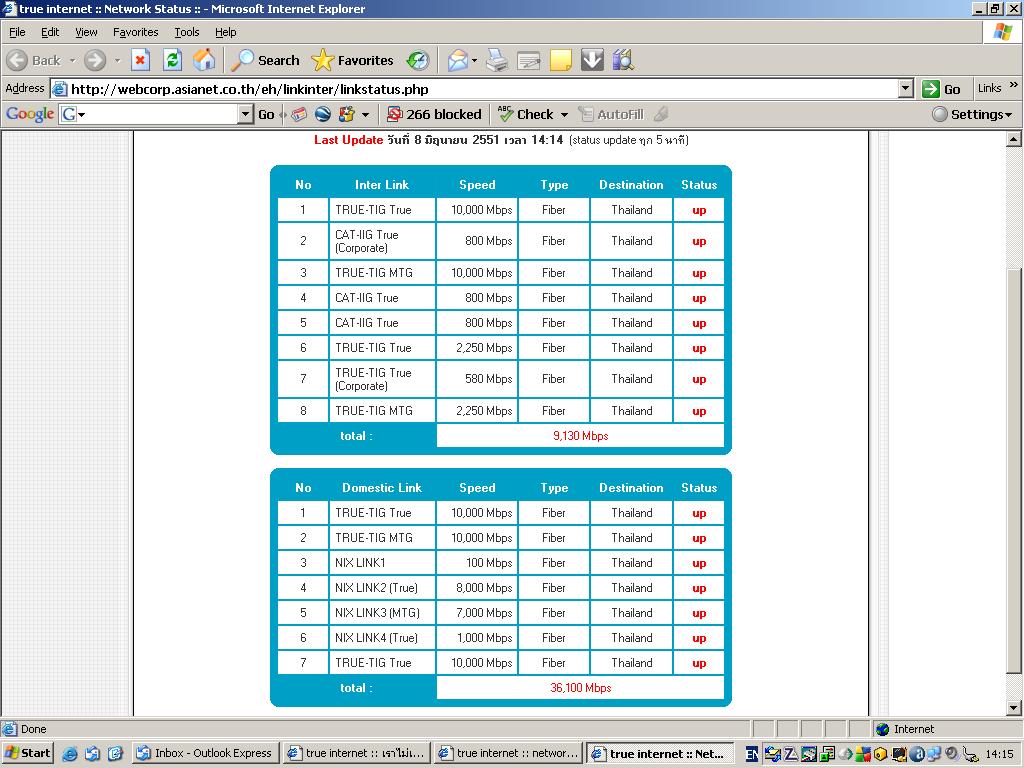Click the 266 blocked popup blocker button
1024x768 pixels.
tap(434, 114)
